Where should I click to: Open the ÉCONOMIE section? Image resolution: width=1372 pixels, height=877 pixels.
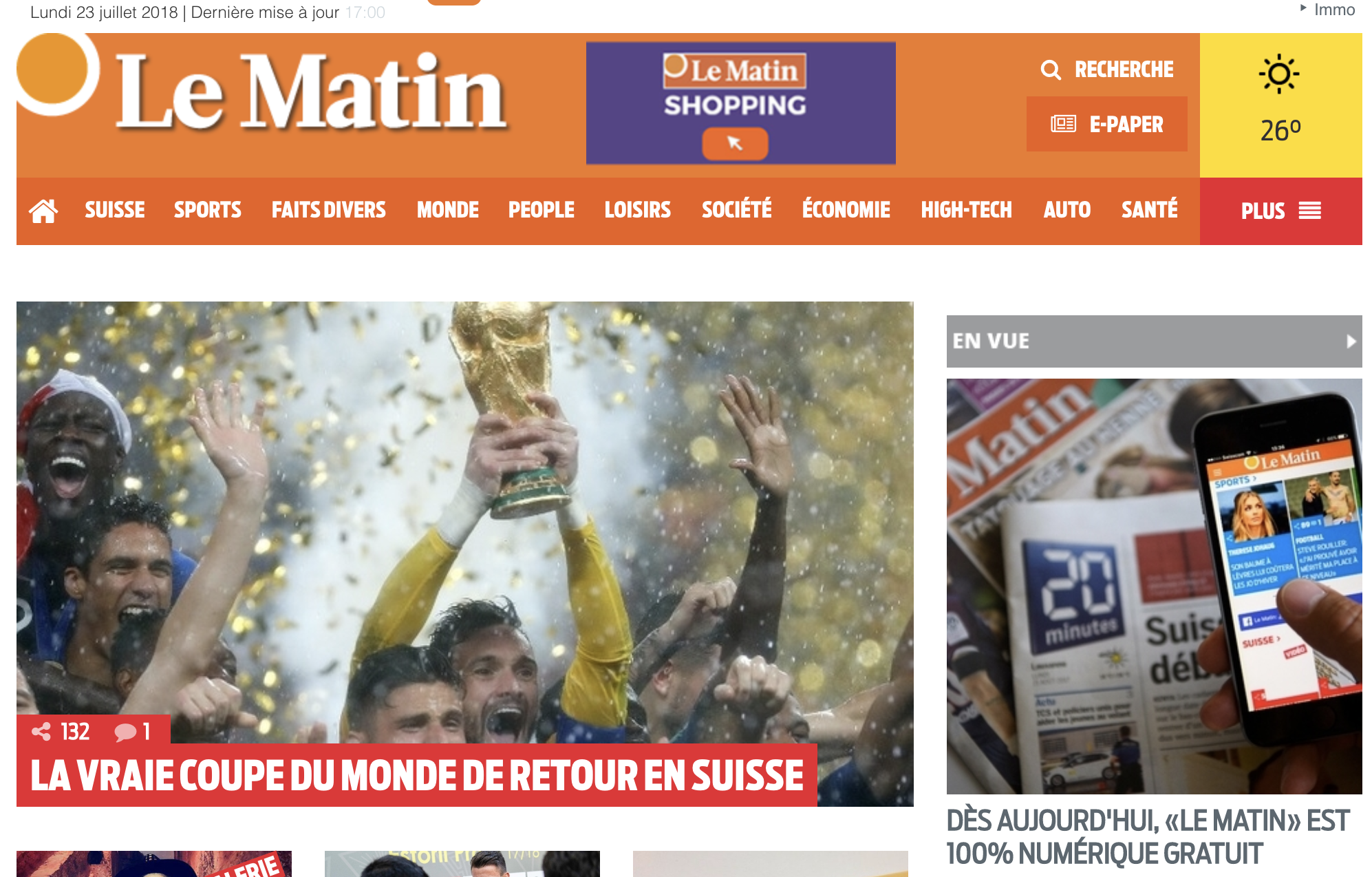click(x=846, y=209)
